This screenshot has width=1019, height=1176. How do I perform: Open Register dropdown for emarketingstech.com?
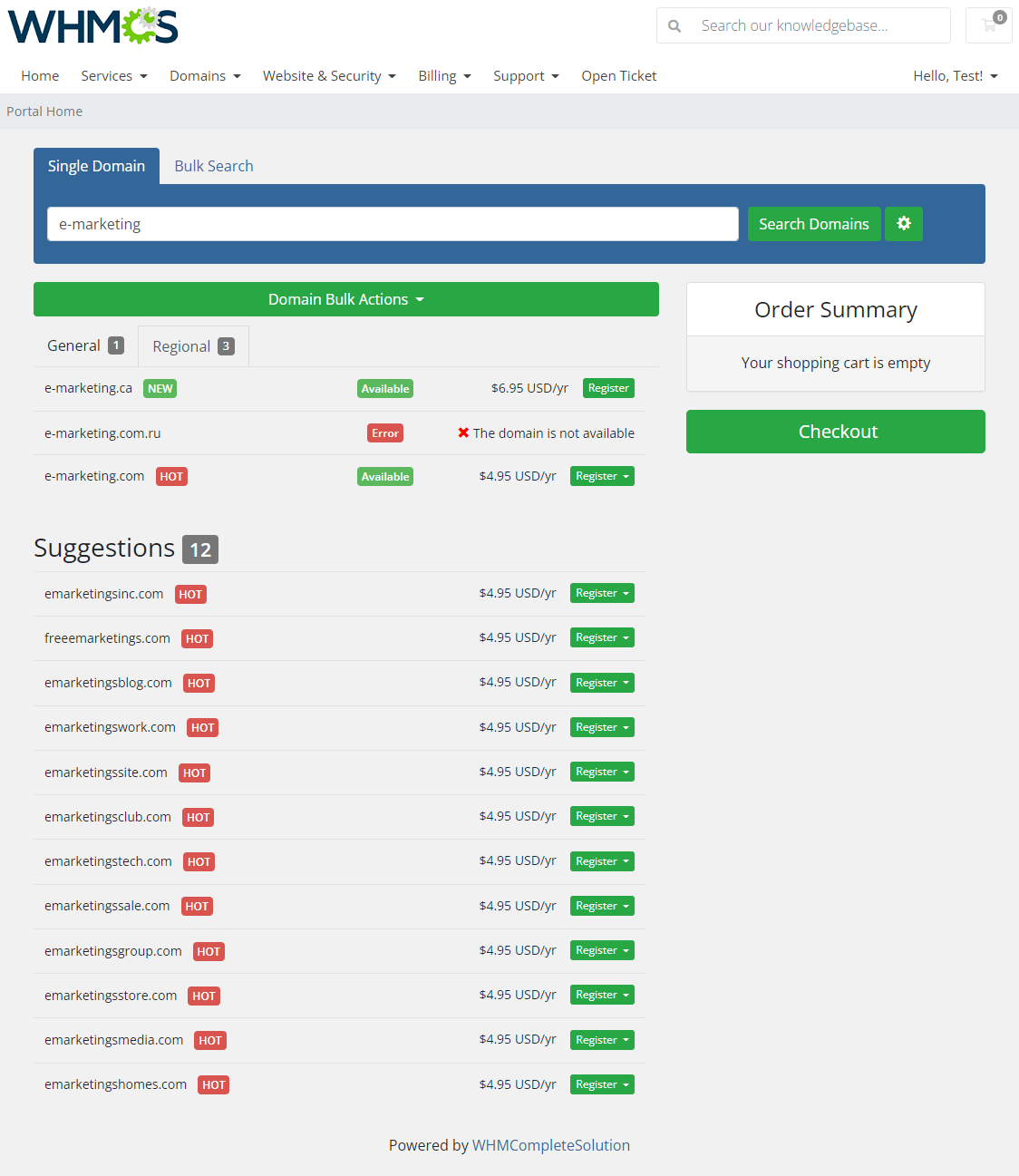point(602,861)
